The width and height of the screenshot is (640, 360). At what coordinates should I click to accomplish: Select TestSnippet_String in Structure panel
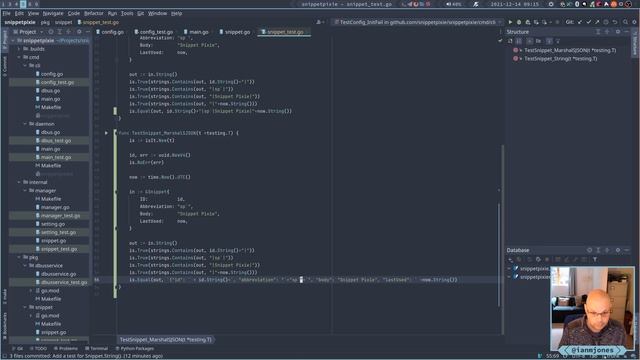pyautogui.click(x=560, y=59)
